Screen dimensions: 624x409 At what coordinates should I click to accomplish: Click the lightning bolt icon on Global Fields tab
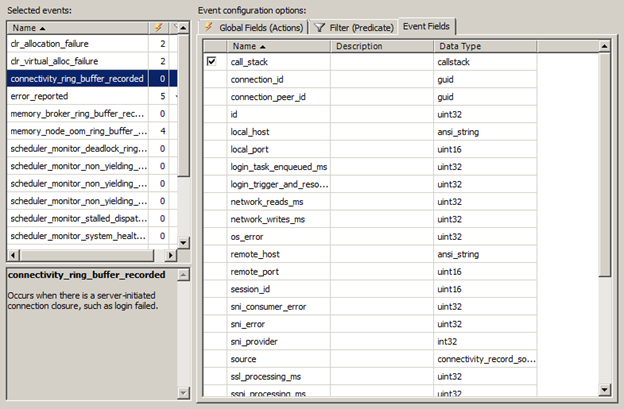point(208,27)
